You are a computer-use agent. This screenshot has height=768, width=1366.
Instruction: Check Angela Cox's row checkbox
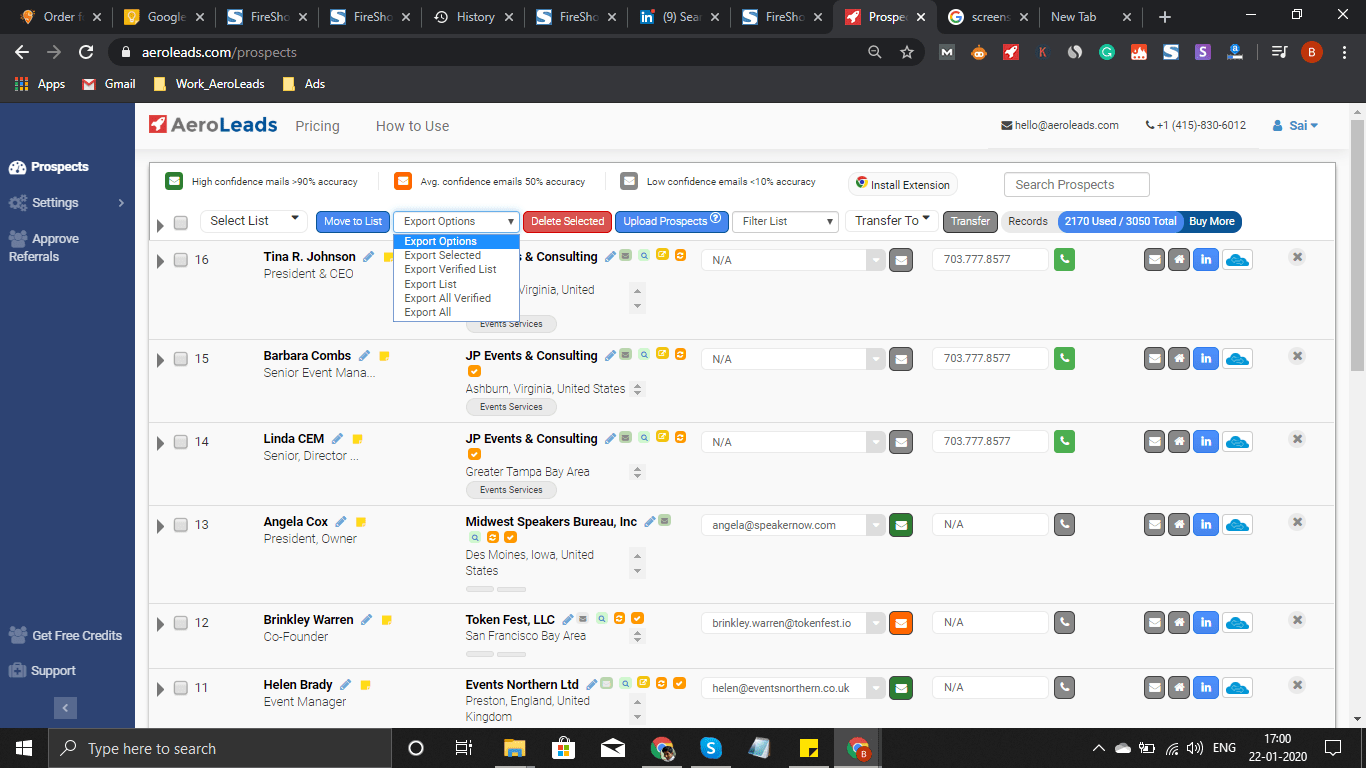[x=181, y=524]
